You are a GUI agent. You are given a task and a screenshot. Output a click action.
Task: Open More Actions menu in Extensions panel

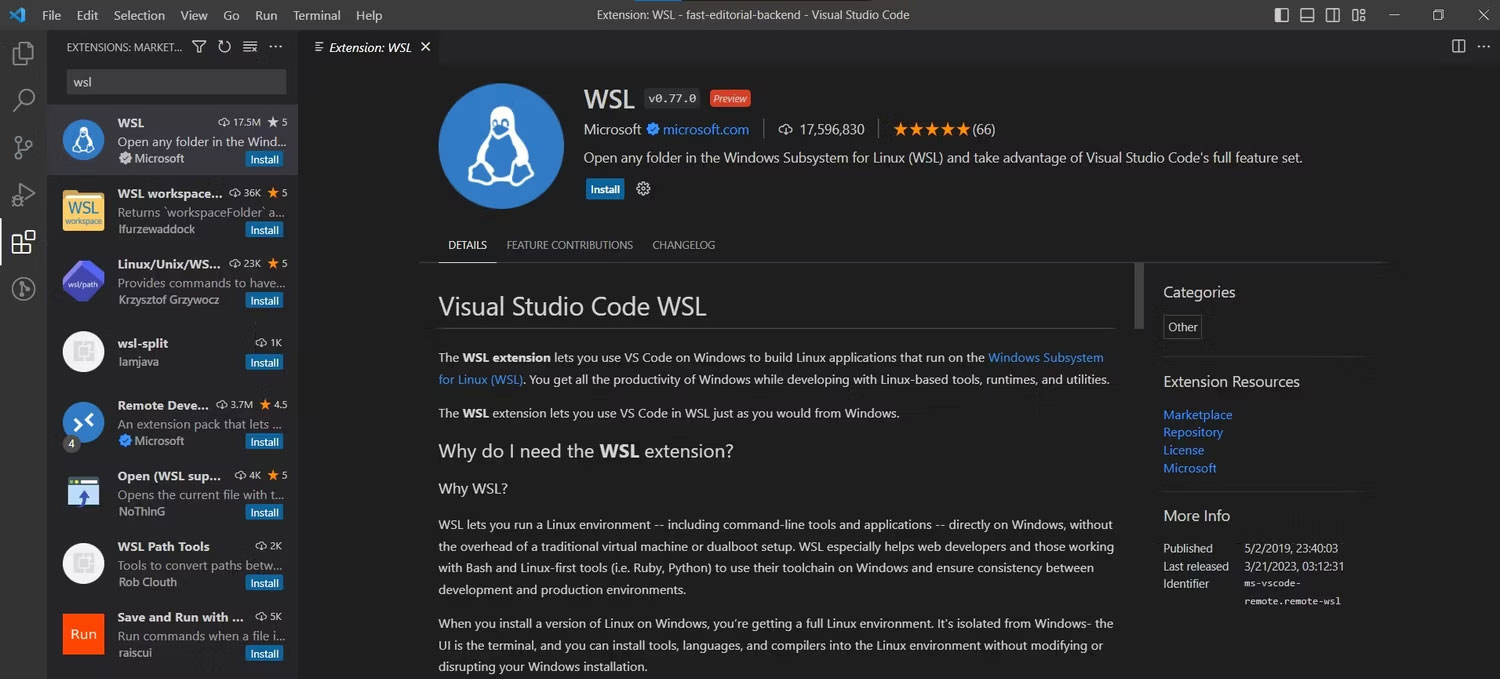tap(276, 45)
